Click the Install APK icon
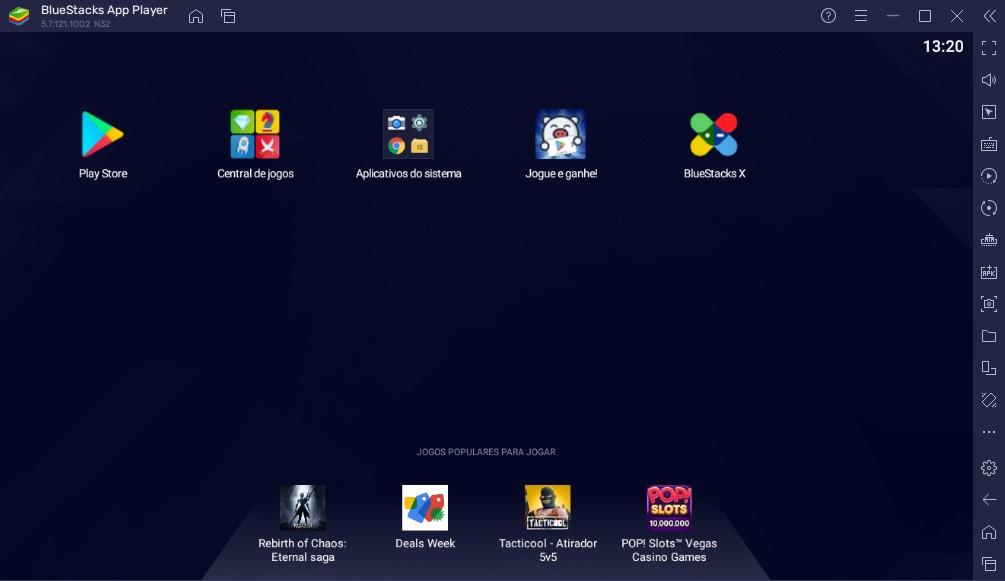 (x=989, y=272)
